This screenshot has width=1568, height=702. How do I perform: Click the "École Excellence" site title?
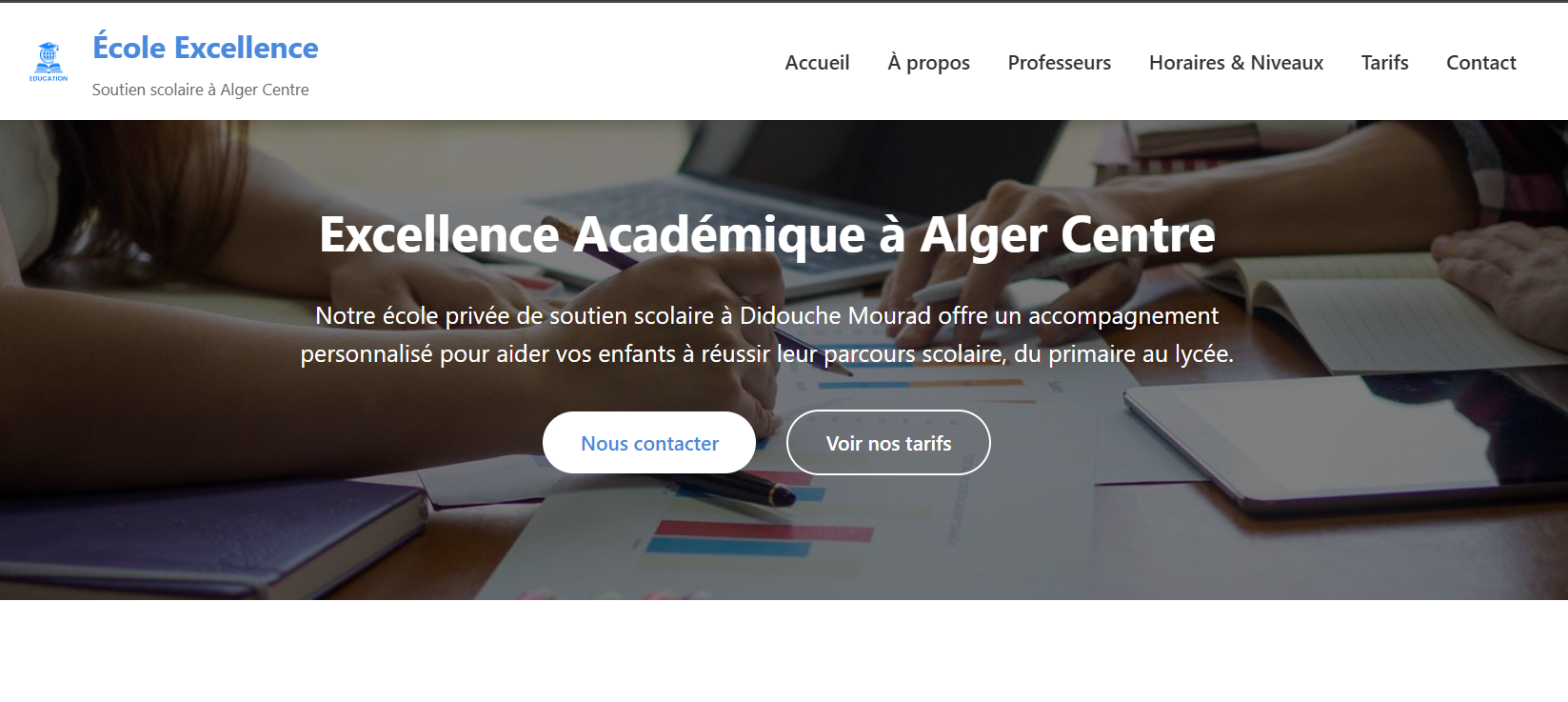pyautogui.click(x=206, y=48)
